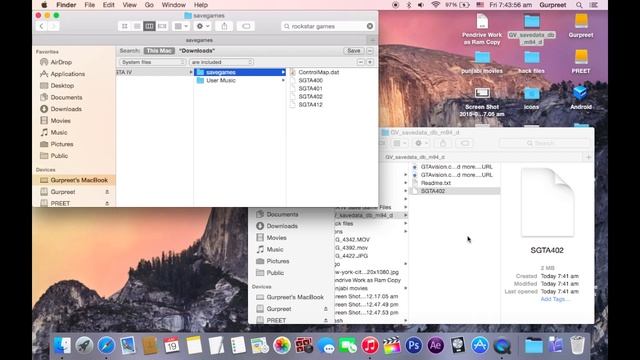Open Spotlight search in menu bar
Image resolution: width=640 pixels, height=360 pixels.
point(579,5)
